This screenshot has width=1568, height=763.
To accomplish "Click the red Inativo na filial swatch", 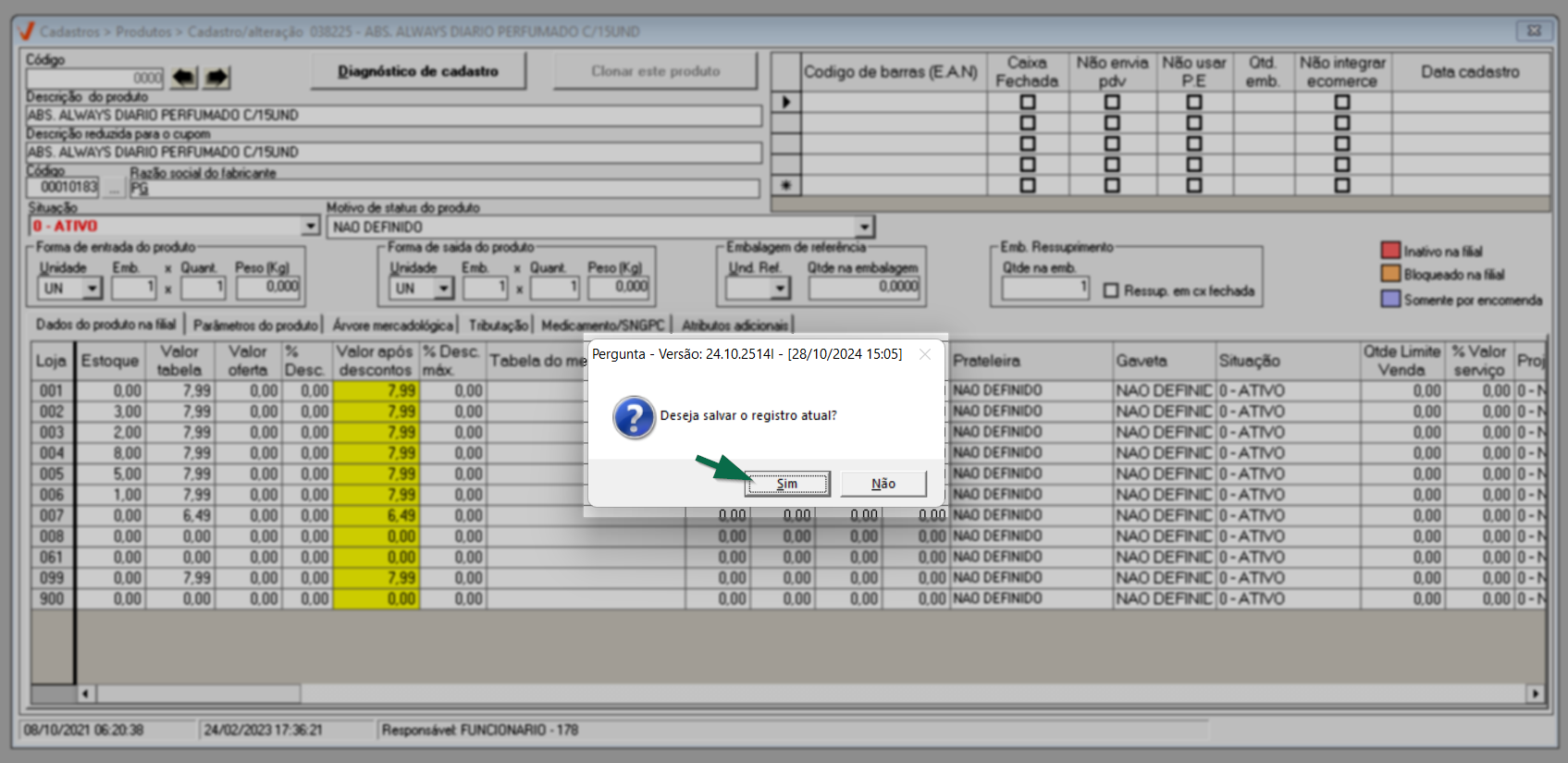I will 1390,251.
